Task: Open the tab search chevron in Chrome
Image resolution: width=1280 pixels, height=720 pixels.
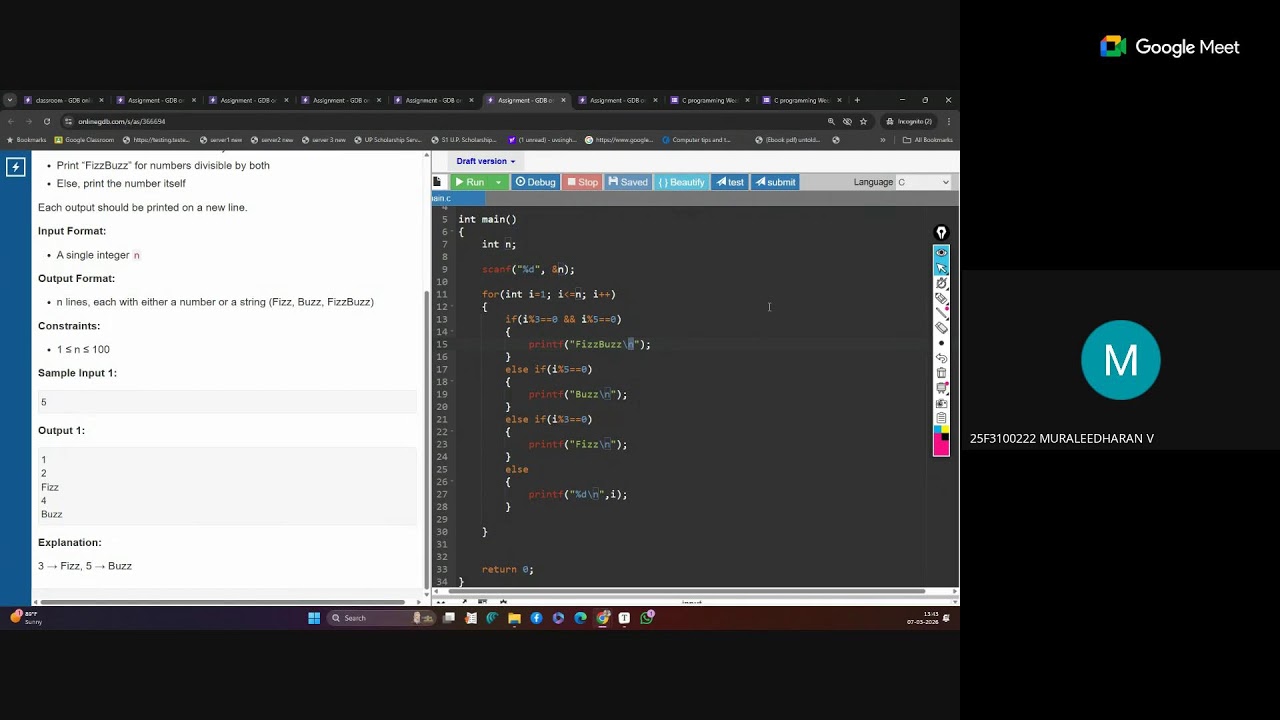Action: point(9,100)
